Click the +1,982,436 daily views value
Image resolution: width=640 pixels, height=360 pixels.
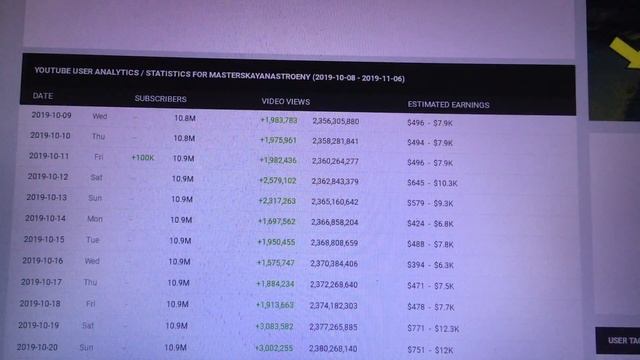pos(278,160)
